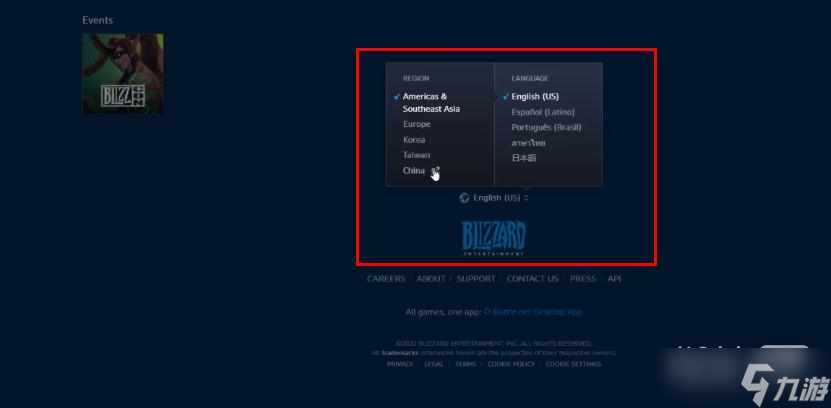
Task: Open the LEGAL link
Action: (x=434, y=364)
